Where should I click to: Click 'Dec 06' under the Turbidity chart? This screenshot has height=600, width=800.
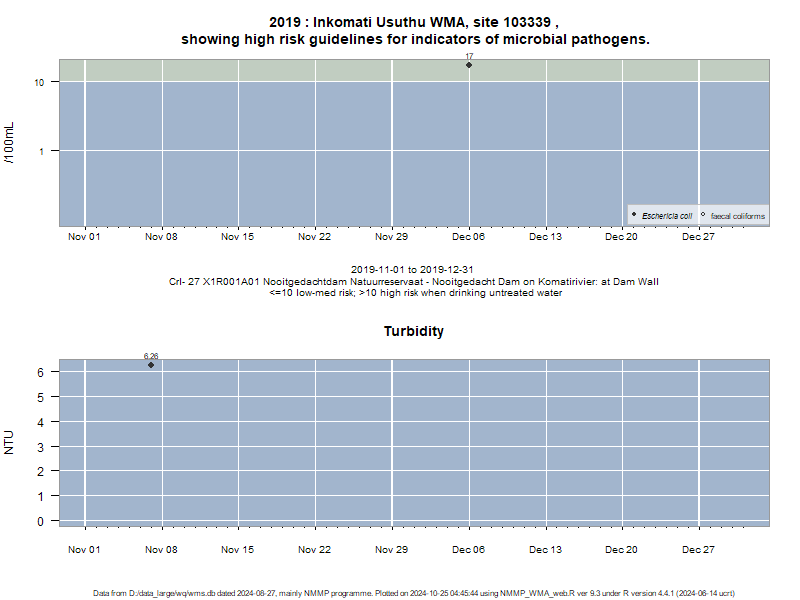click(x=468, y=549)
